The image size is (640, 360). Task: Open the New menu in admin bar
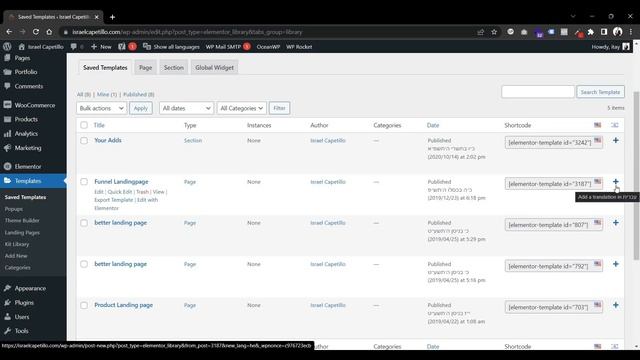coord(101,47)
